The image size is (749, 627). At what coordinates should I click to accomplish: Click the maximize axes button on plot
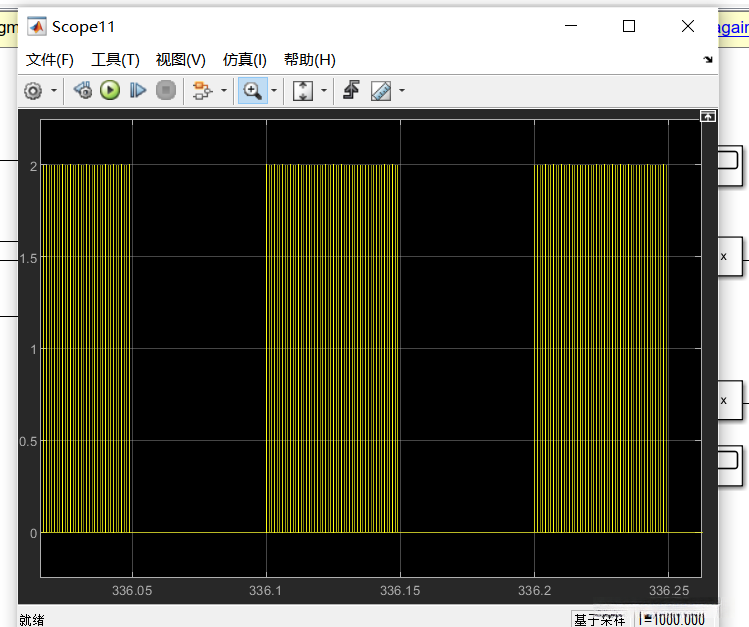(x=708, y=117)
